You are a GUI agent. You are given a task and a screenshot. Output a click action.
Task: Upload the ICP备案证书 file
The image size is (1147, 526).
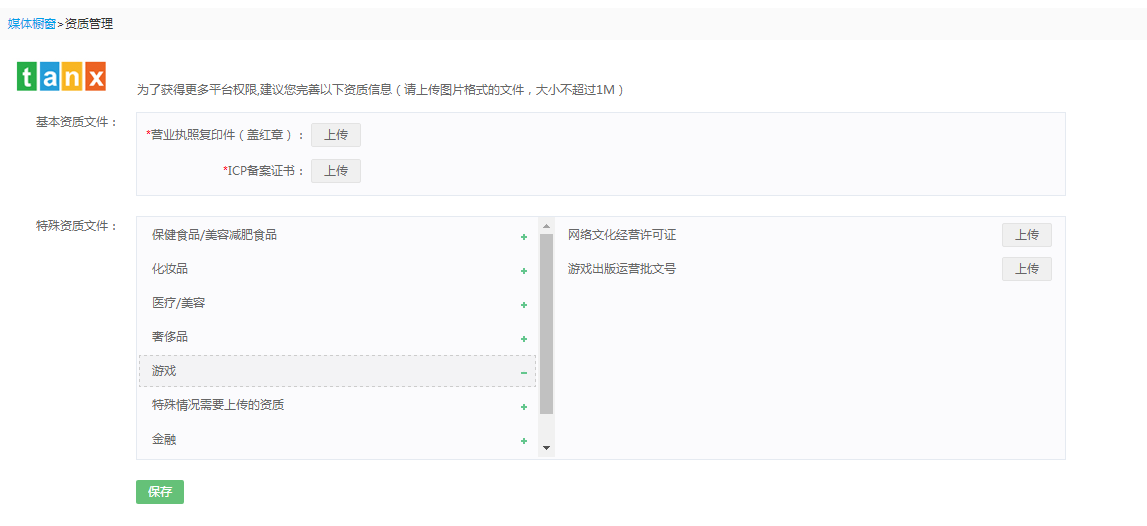335,171
